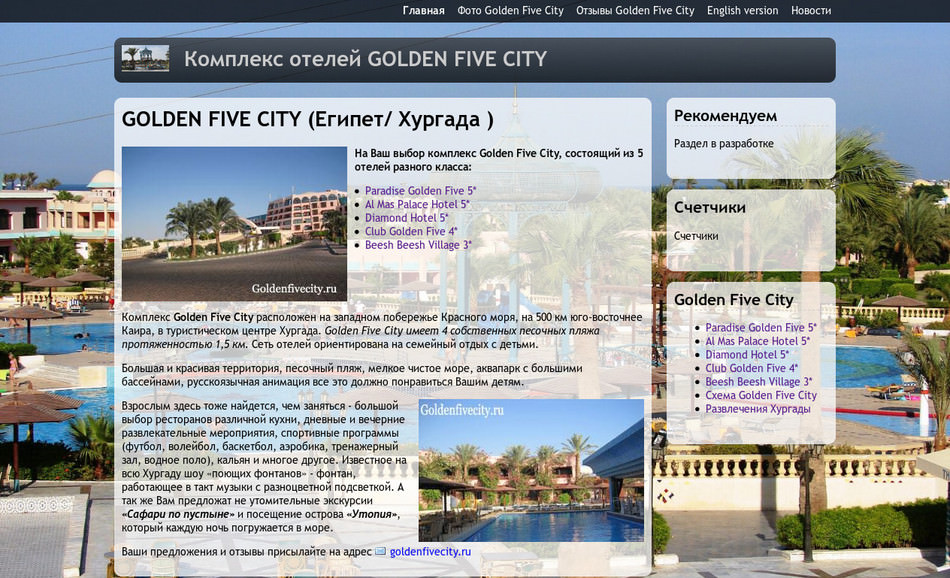The width and height of the screenshot is (950, 578).
Task: Open Diamond Hotel 5* link in article
Action: (x=406, y=218)
